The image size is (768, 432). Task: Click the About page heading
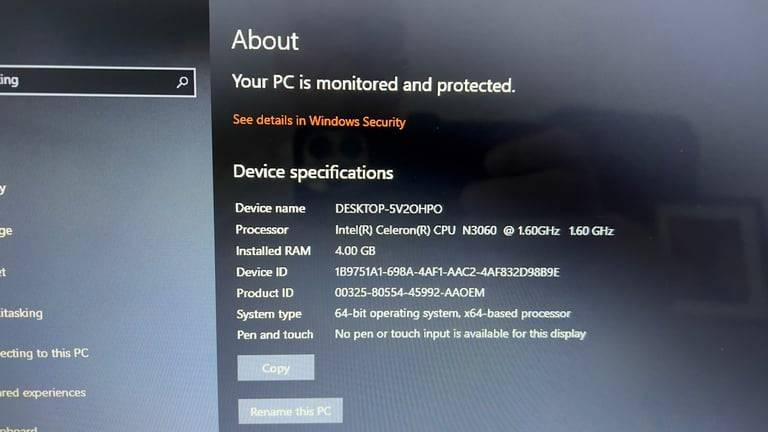(x=265, y=40)
